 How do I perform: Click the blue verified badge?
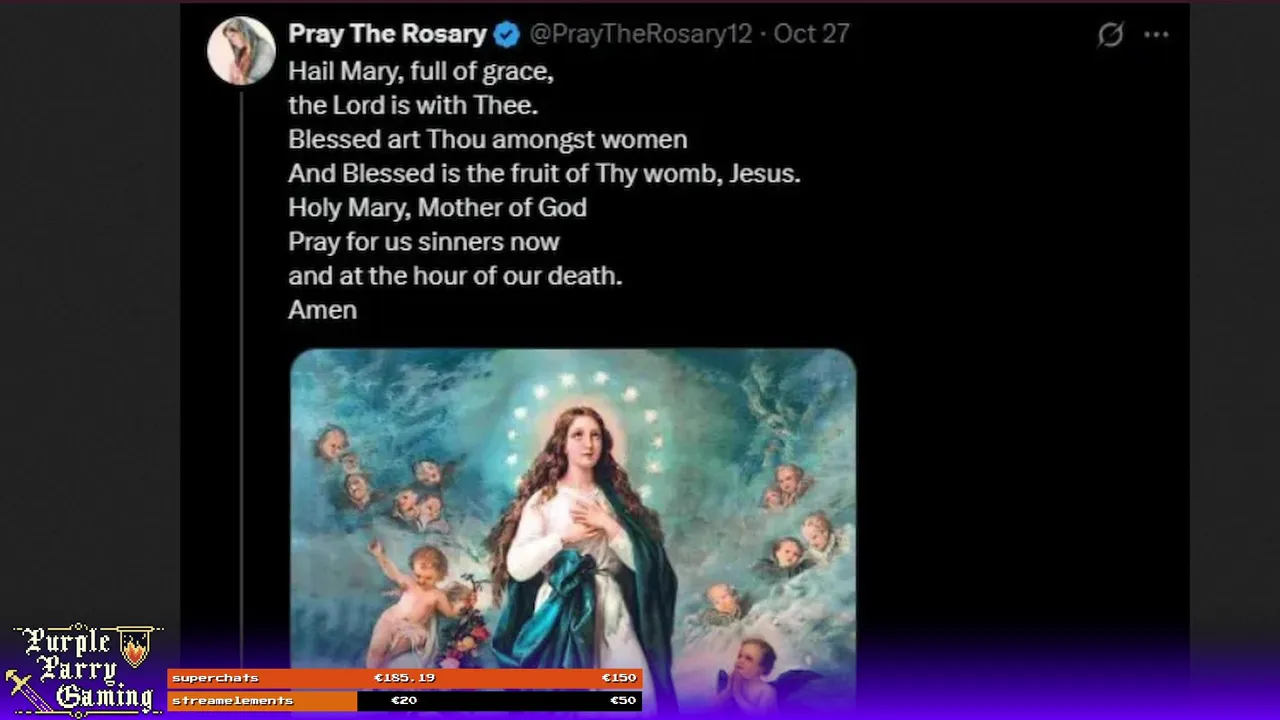pyautogui.click(x=507, y=34)
